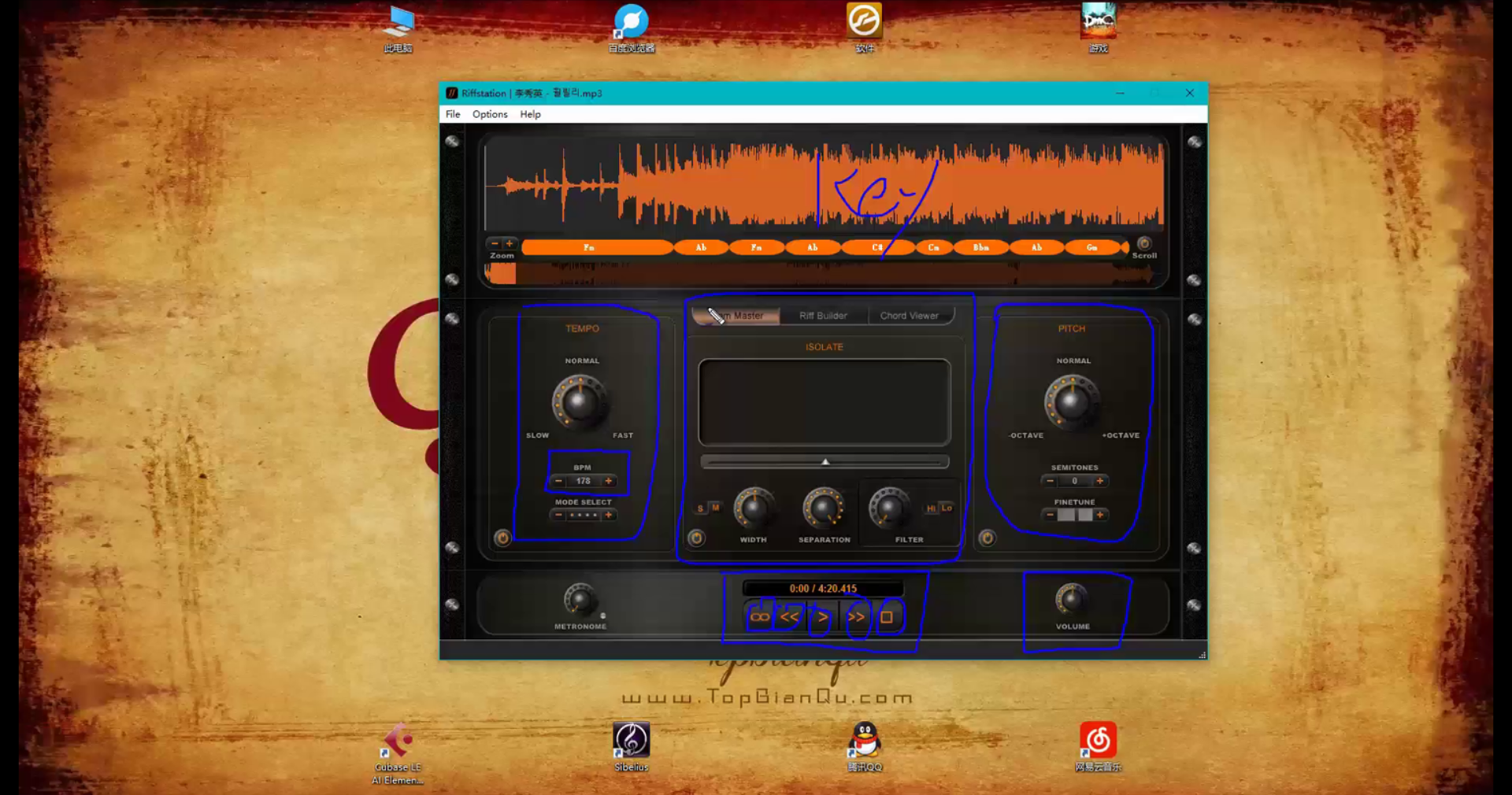Toggle the Pitch section power button
The image size is (1512, 795).
[x=988, y=538]
